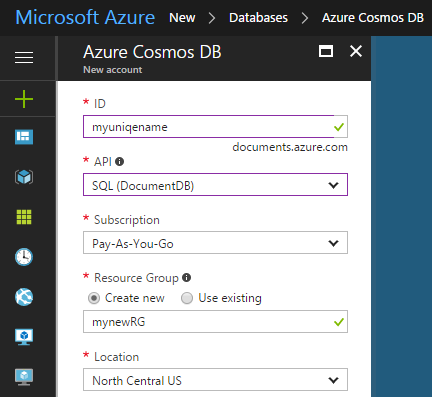Open the classic Virtual machines gray monitor icon
Image resolution: width=432 pixels, height=397 pixels.
tap(24, 377)
